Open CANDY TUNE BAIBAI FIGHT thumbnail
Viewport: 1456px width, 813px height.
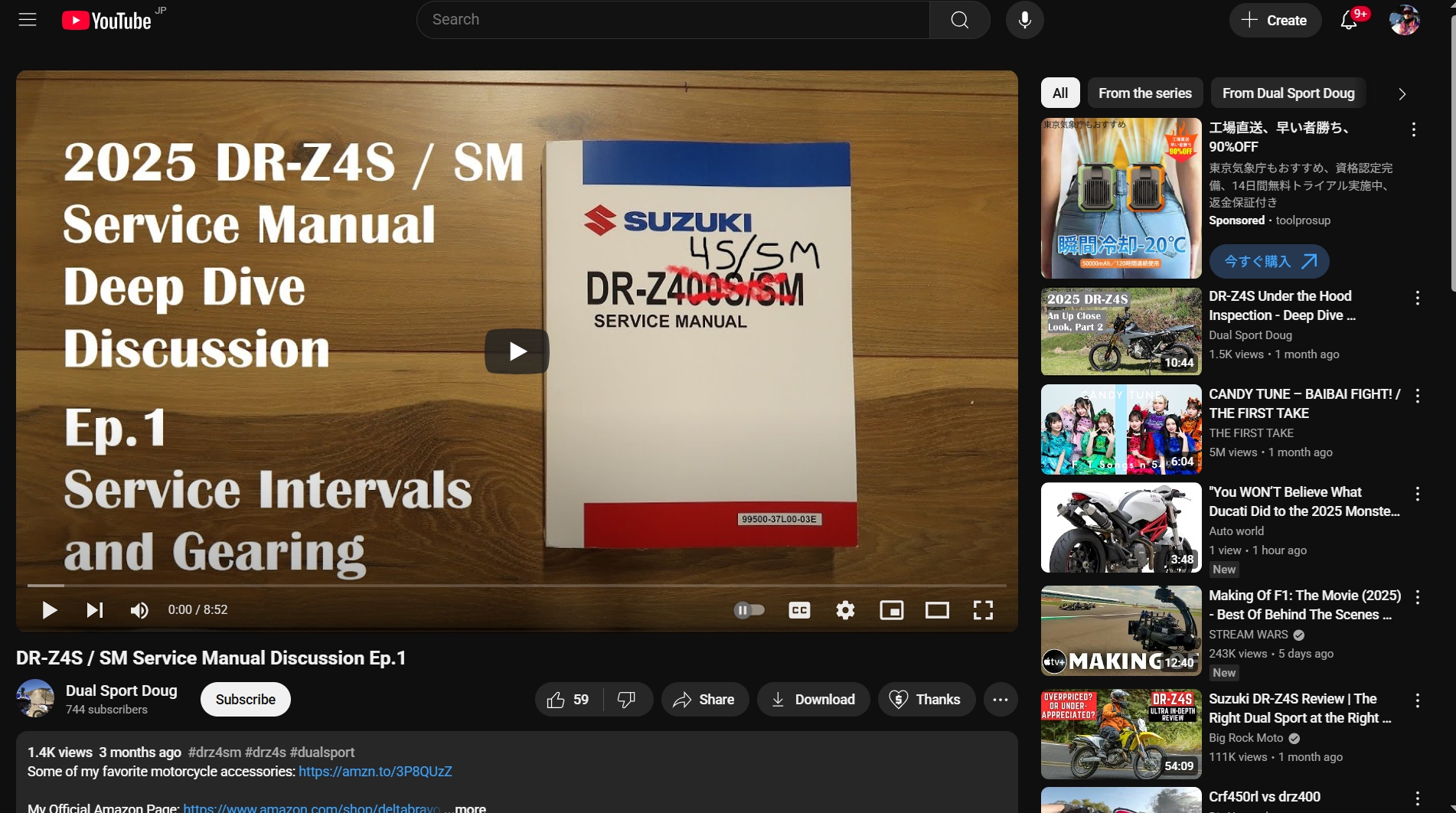(1121, 429)
